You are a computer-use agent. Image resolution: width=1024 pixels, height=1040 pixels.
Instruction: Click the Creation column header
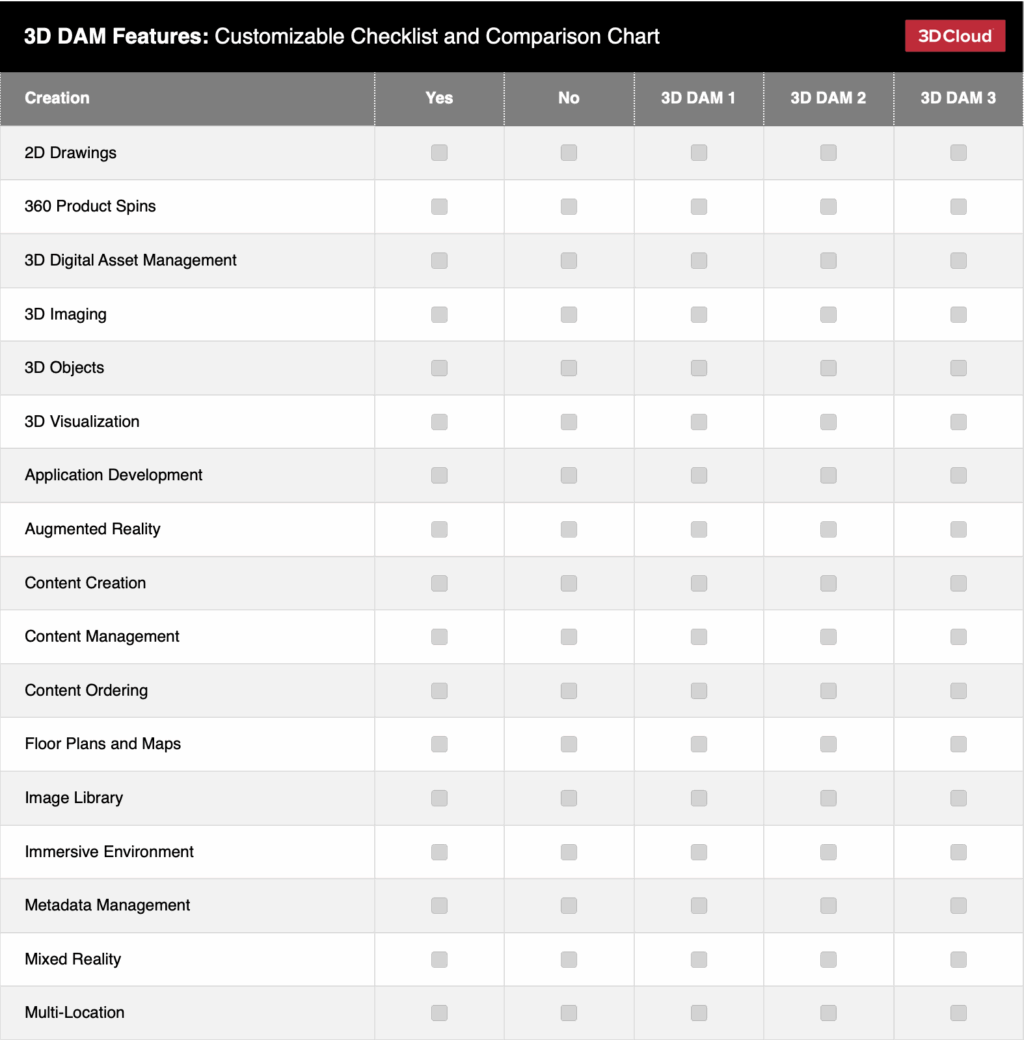pyautogui.click(x=57, y=98)
